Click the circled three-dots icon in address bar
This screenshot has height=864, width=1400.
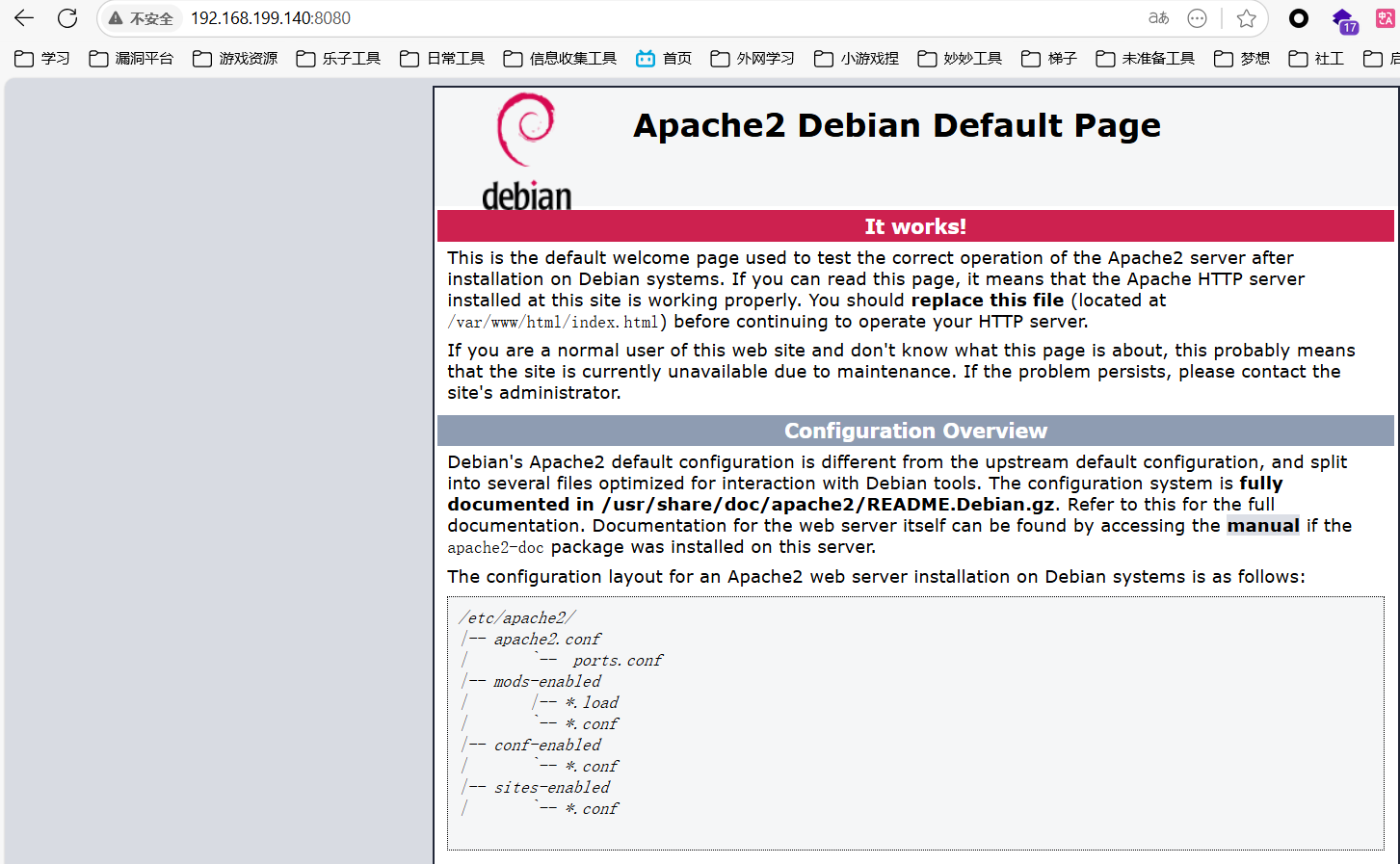[1197, 18]
